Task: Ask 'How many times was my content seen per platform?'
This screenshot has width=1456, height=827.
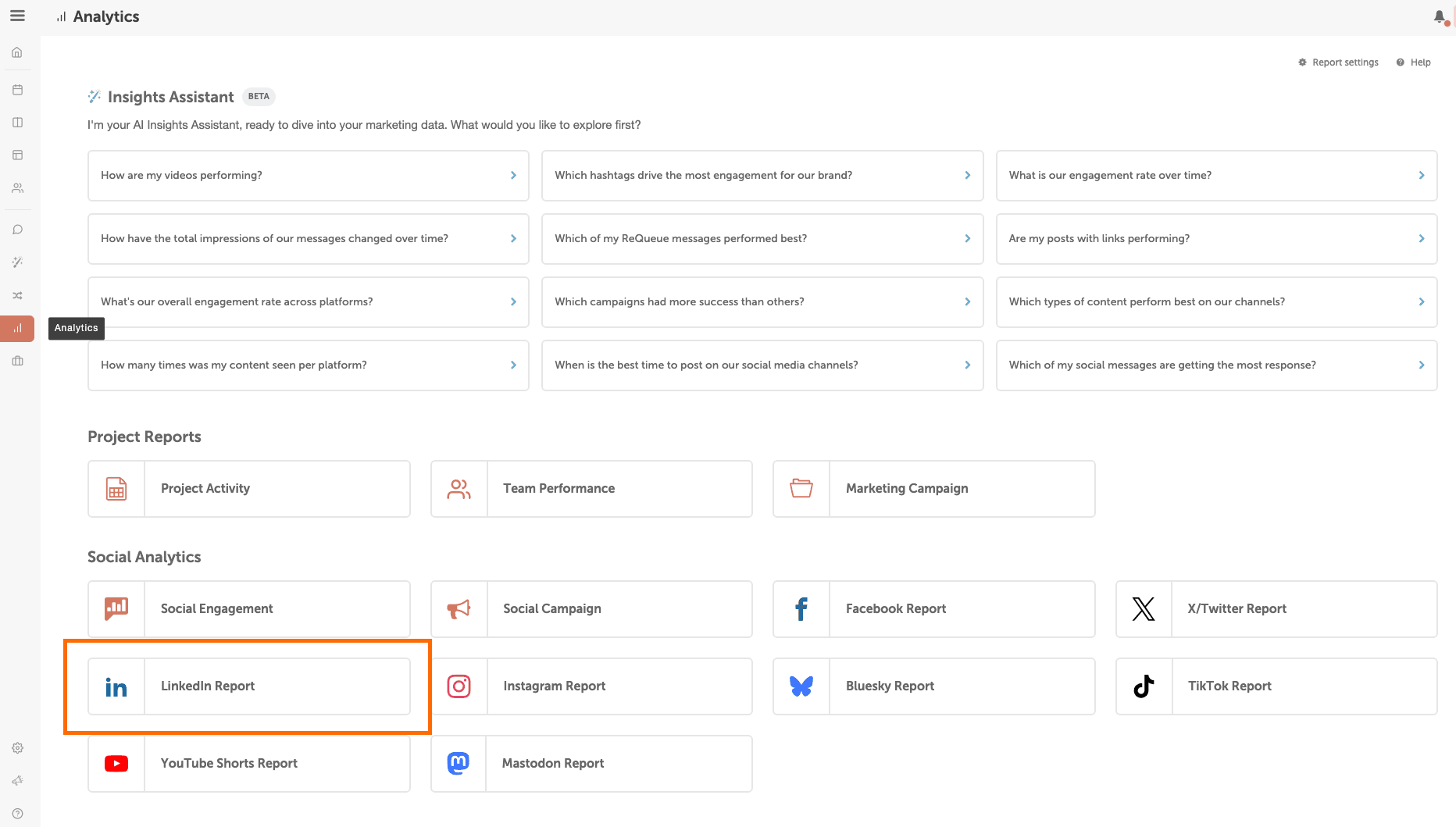Action: [309, 365]
